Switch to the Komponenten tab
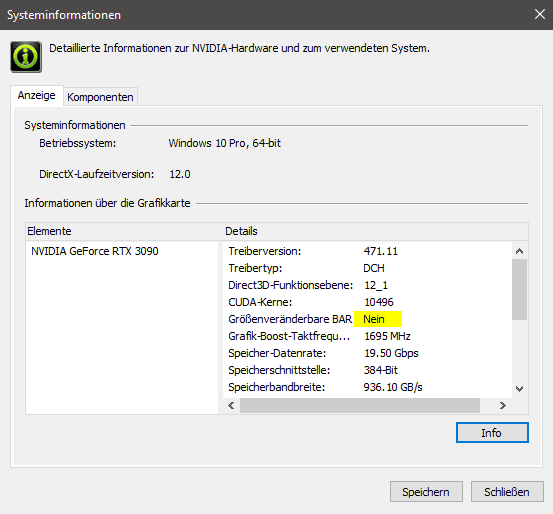553x514 pixels. (x=100, y=97)
